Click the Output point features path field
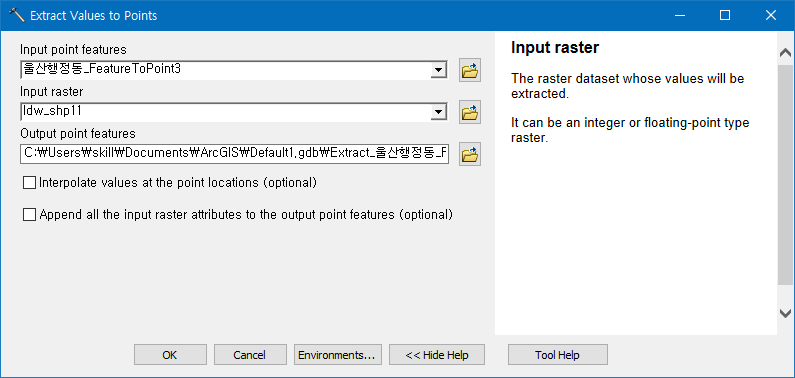This screenshot has width=795, height=378. (234, 154)
